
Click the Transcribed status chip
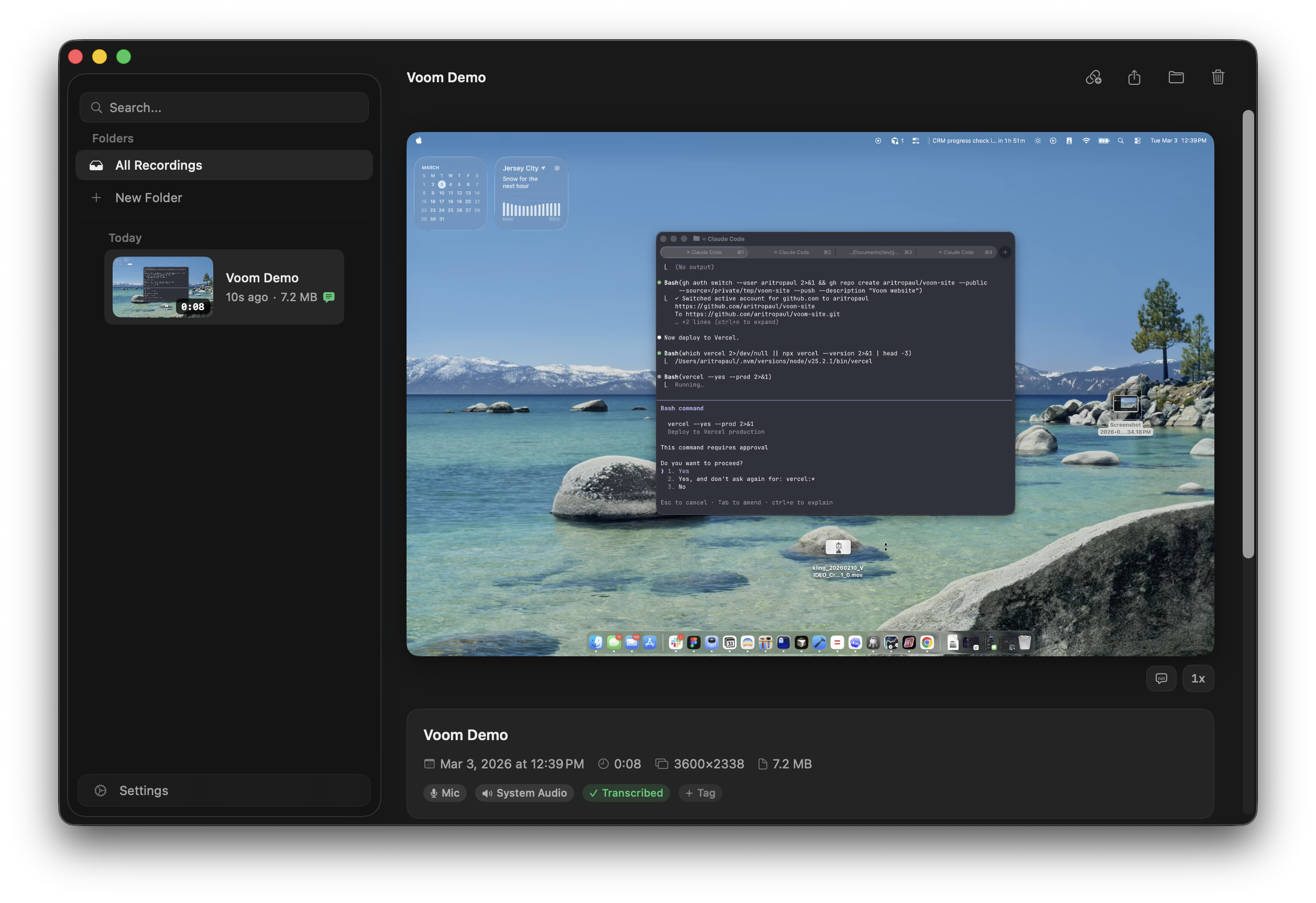point(626,793)
